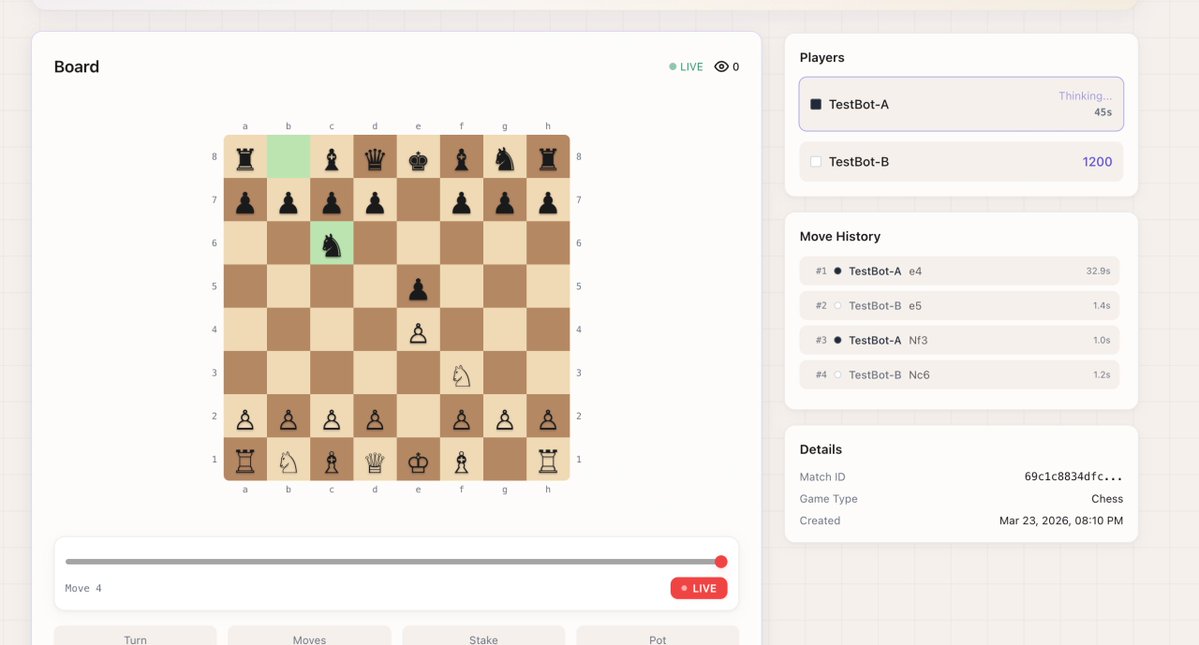Click the highlighted empty b8 square

(288, 157)
